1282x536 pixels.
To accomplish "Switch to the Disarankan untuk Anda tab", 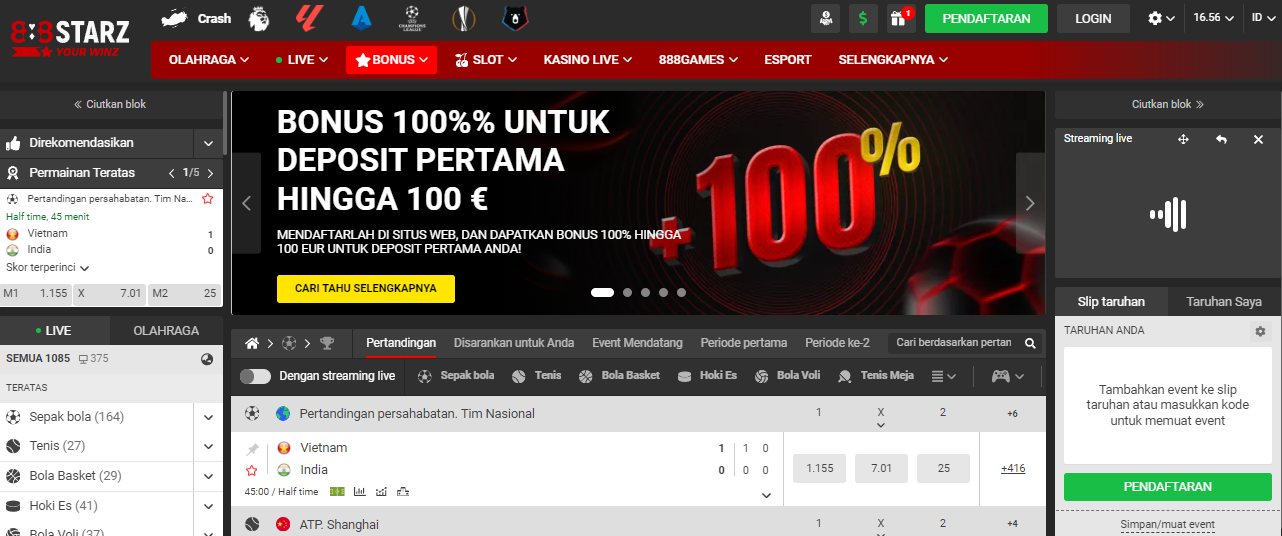I will point(514,343).
